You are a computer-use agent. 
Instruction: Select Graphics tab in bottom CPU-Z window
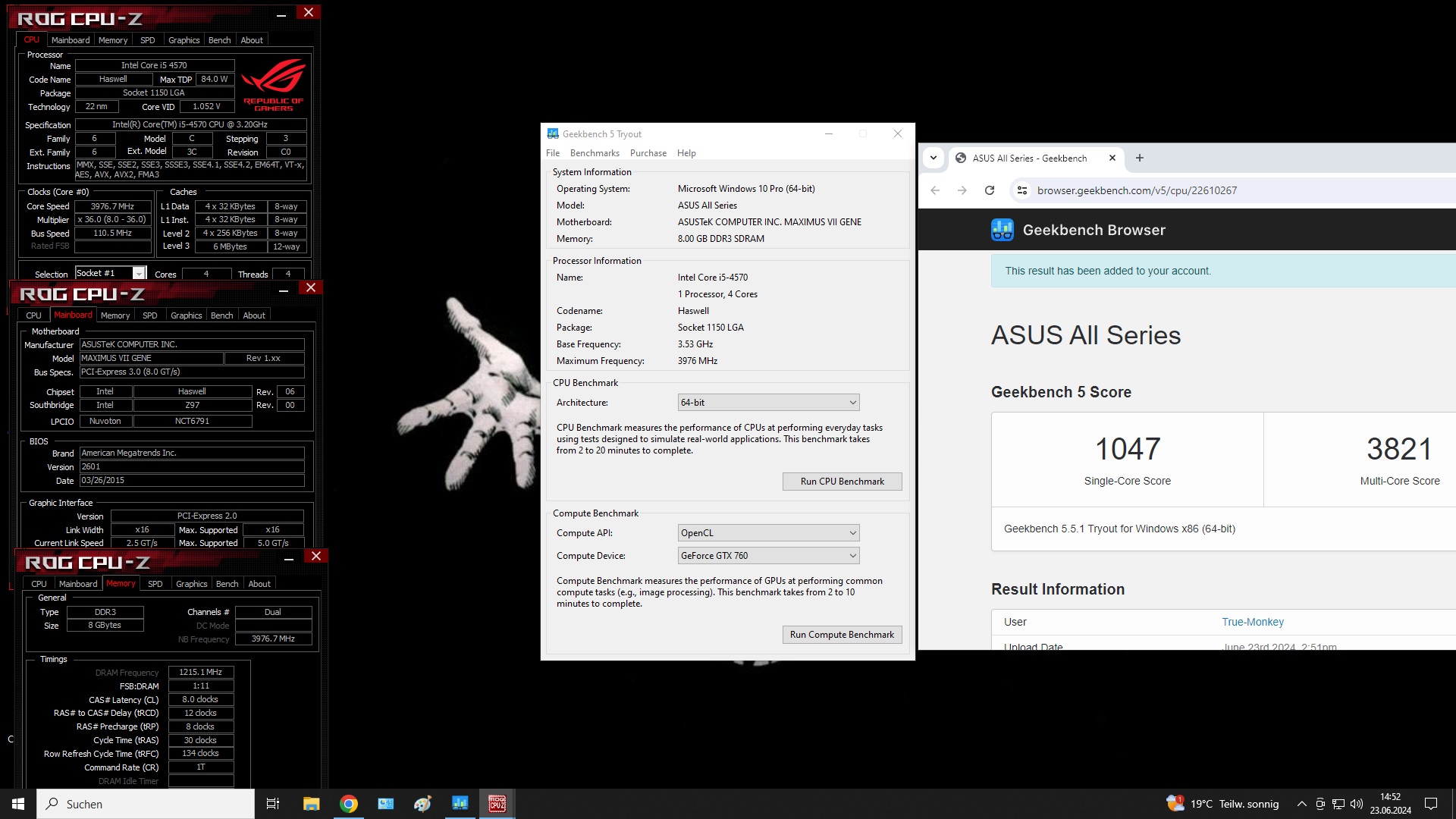(x=191, y=584)
